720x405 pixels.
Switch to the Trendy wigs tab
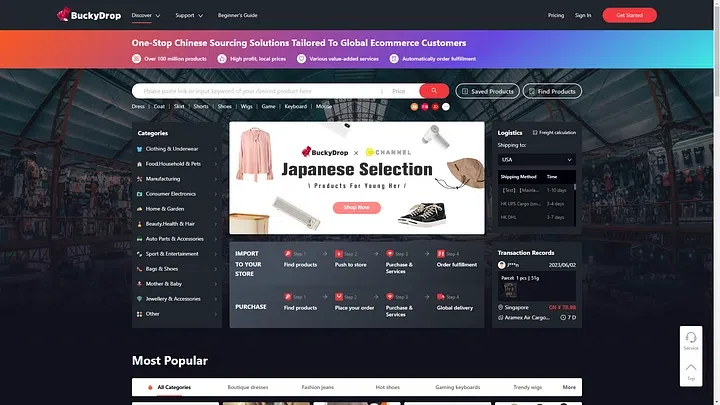[528, 387]
